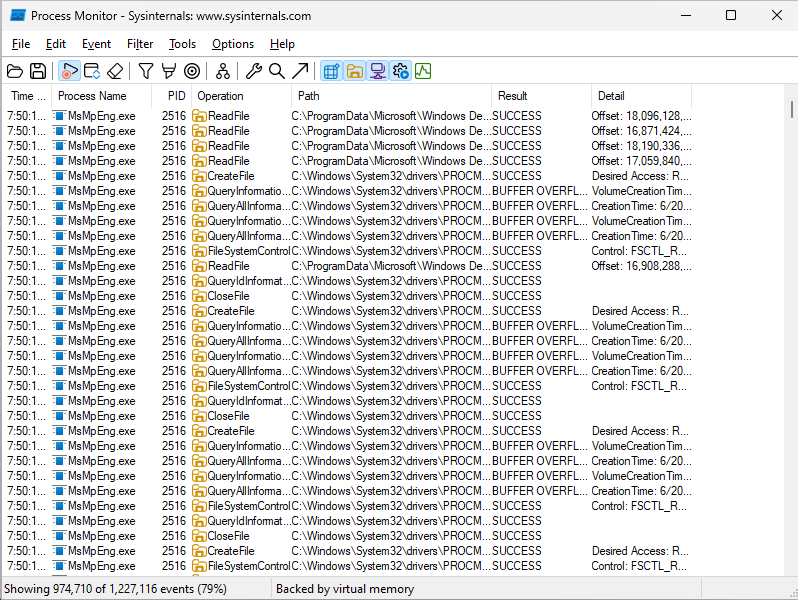Toggle the Autoscroll button
This screenshot has height=600, width=800.
click(92, 71)
